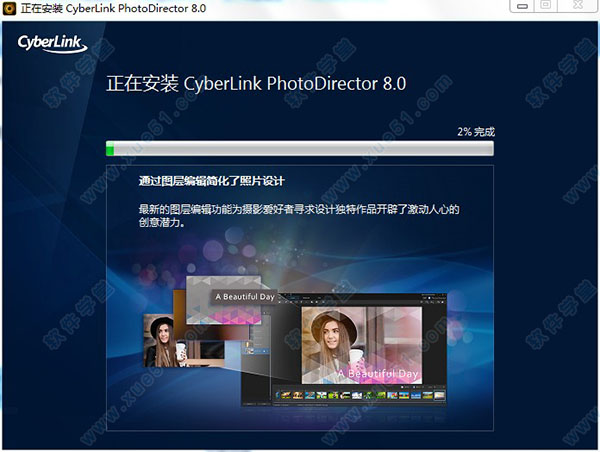Minimize the installer window
Image resolution: width=600 pixels, height=452 pixels.
pyautogui.click(x=519, y=7)
